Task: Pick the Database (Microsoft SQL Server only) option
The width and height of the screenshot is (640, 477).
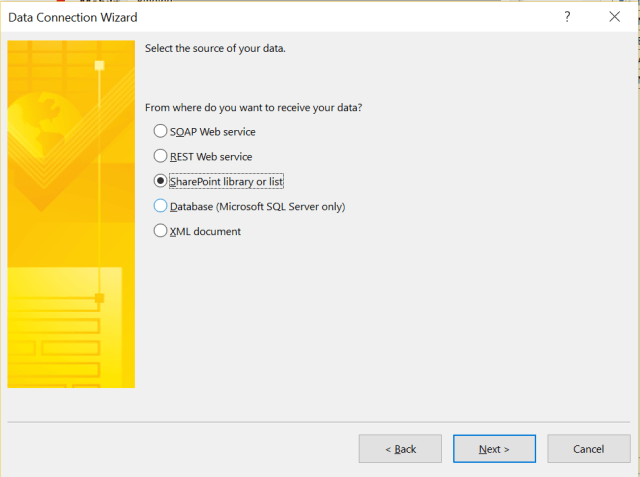Action: tap(161, 206)
